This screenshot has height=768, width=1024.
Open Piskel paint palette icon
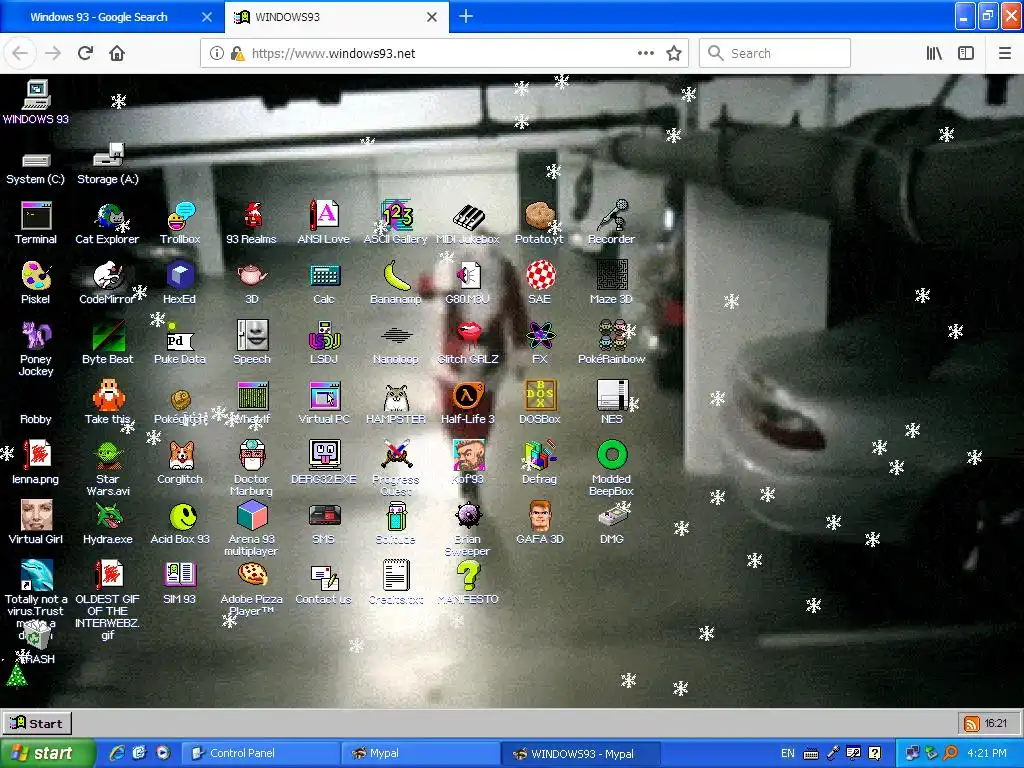coord(36,283)
